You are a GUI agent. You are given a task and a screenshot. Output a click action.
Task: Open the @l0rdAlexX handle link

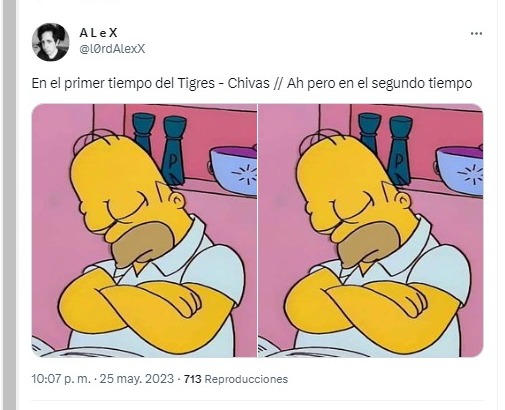point(112,49)
